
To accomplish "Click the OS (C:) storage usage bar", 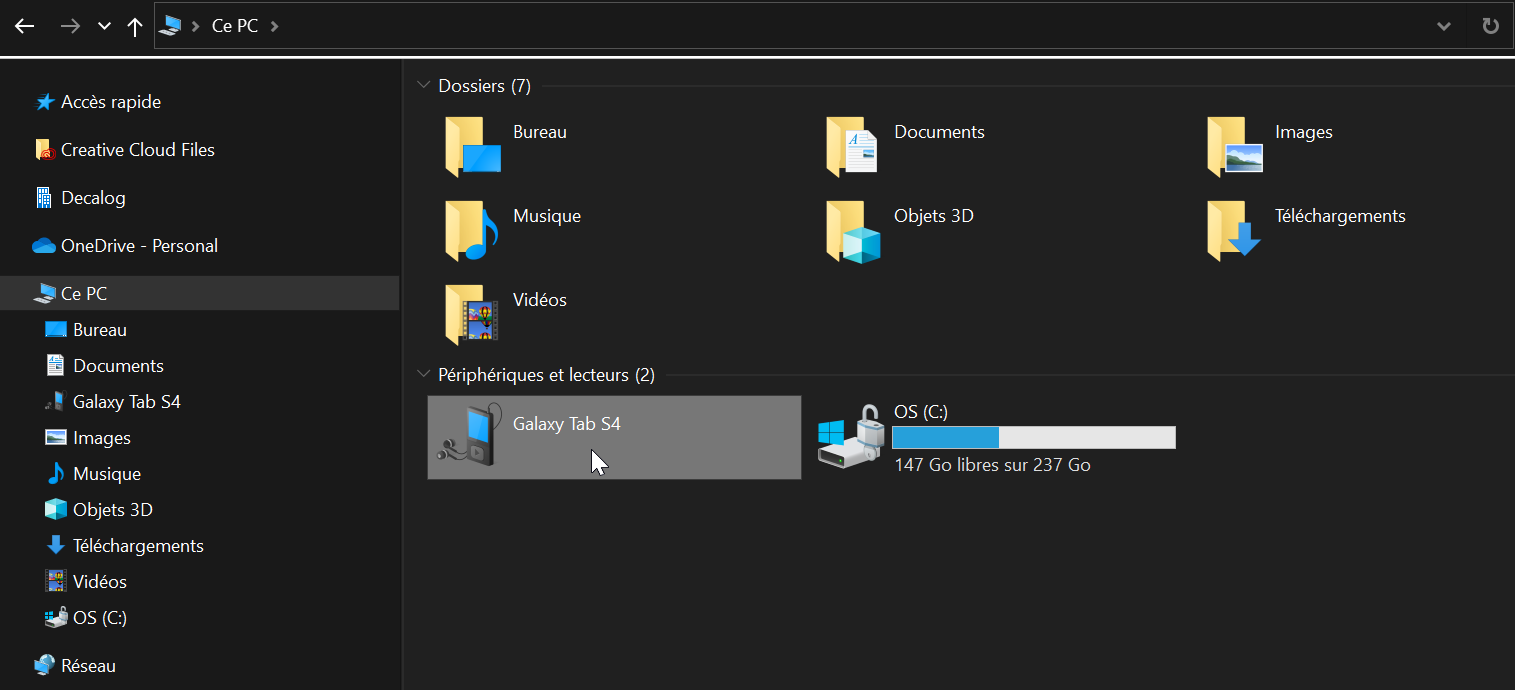I will 1033,438.
